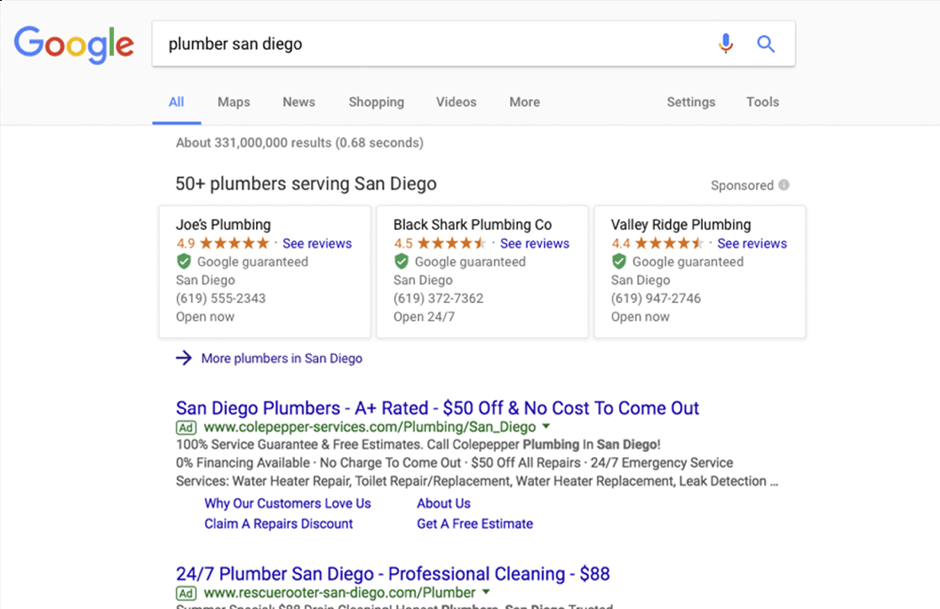Click Open 24/7 text on Black Shark card
940x609 pixels.
(x=424, y=317)
